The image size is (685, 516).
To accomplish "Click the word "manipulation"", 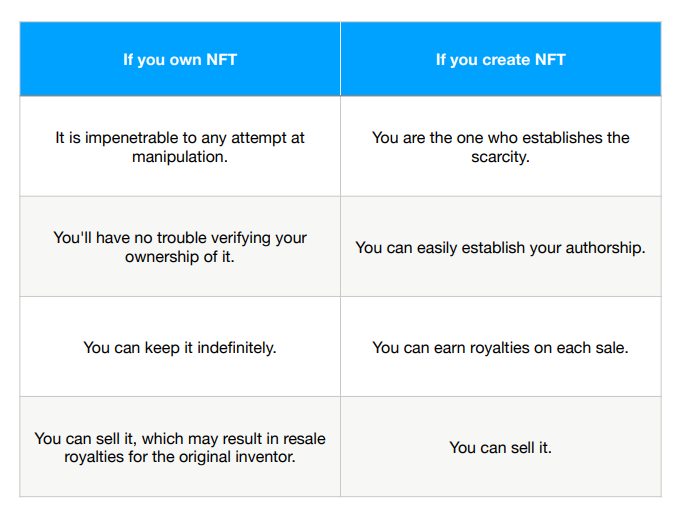I will click(x=180, y=157).
